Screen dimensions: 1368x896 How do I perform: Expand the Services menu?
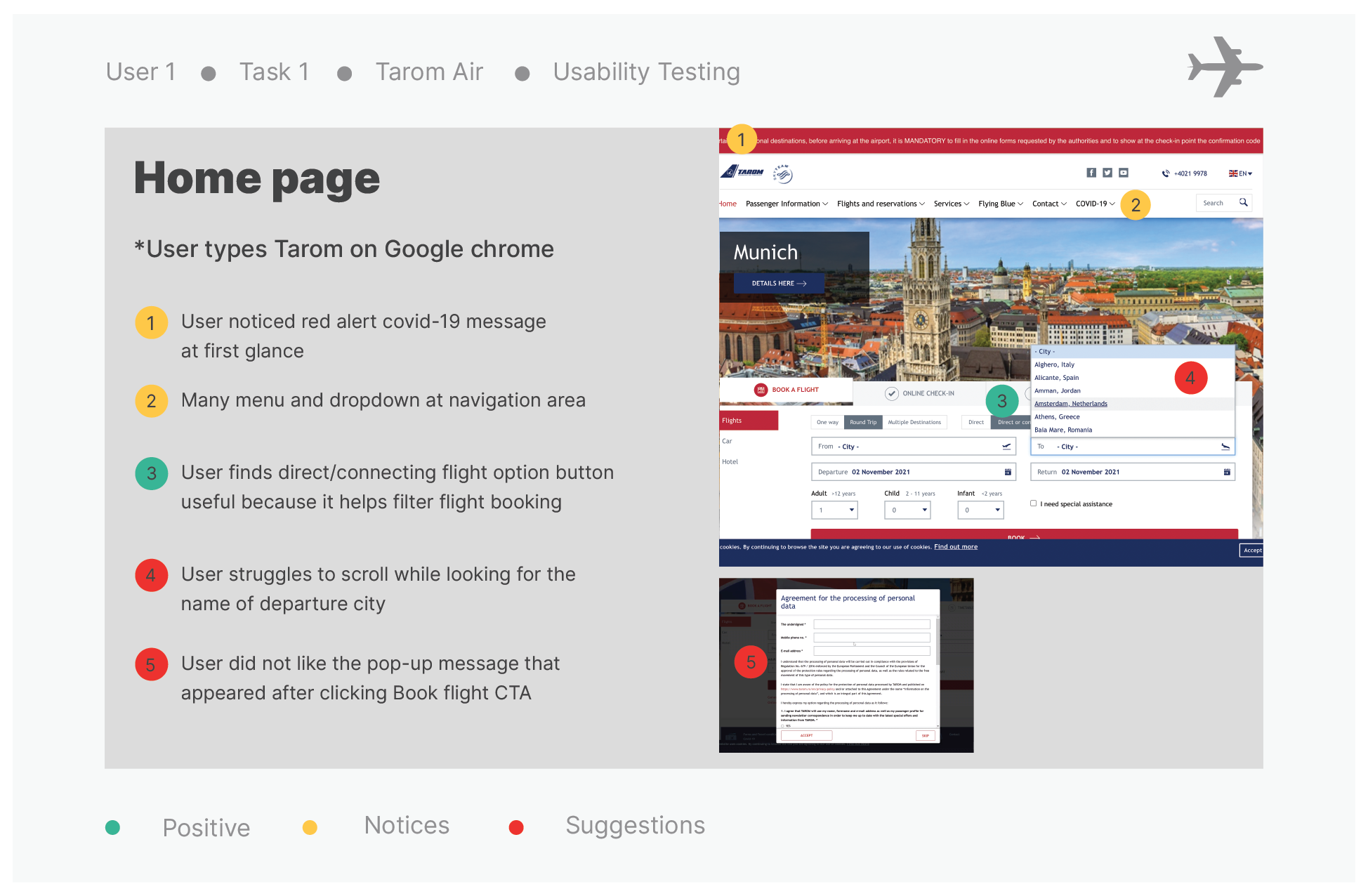click(x=952, y=204)
